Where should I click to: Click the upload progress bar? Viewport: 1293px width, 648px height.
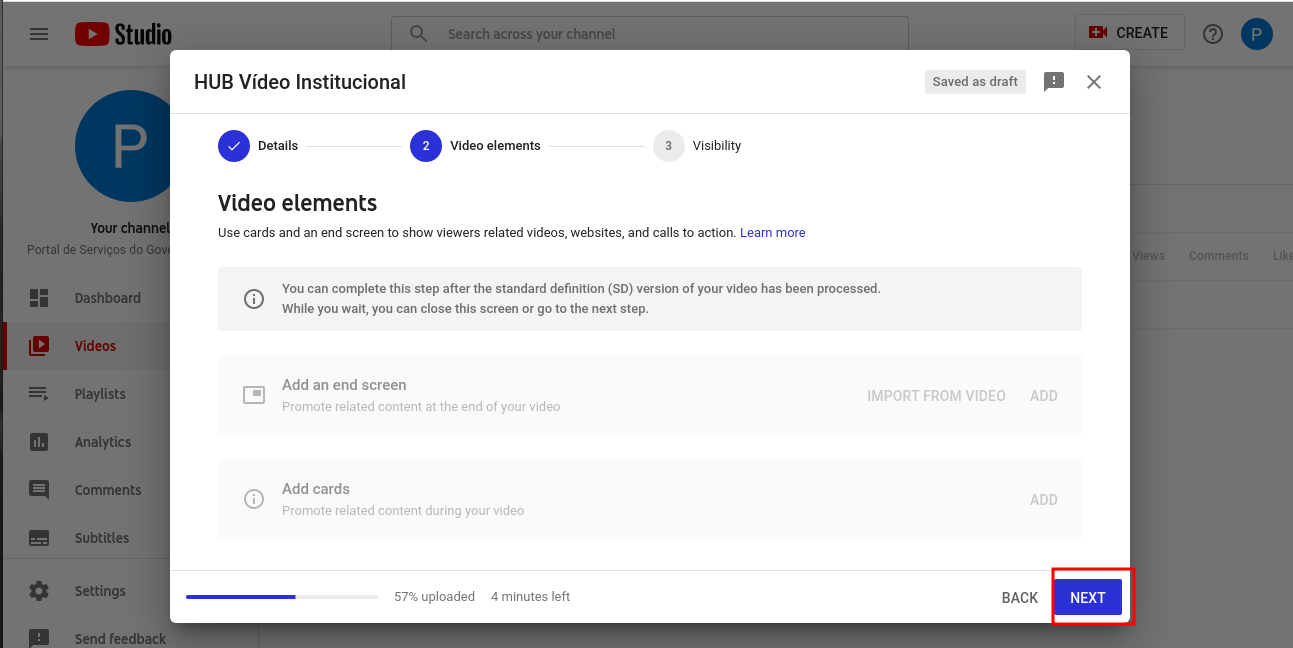[x=281, y=597]
